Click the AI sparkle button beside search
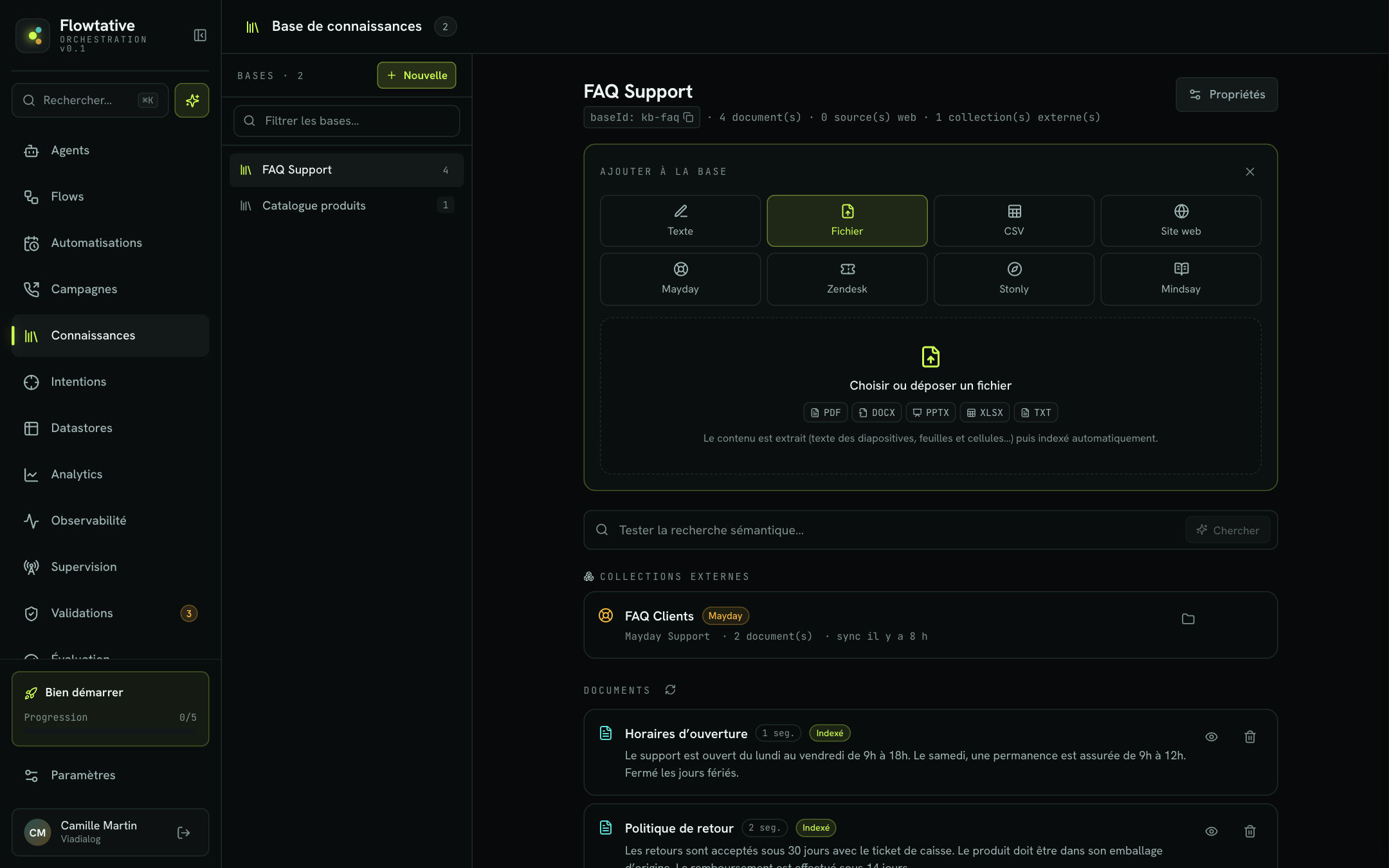This screenshot has height=868, width=1389. tap(192, 100)
